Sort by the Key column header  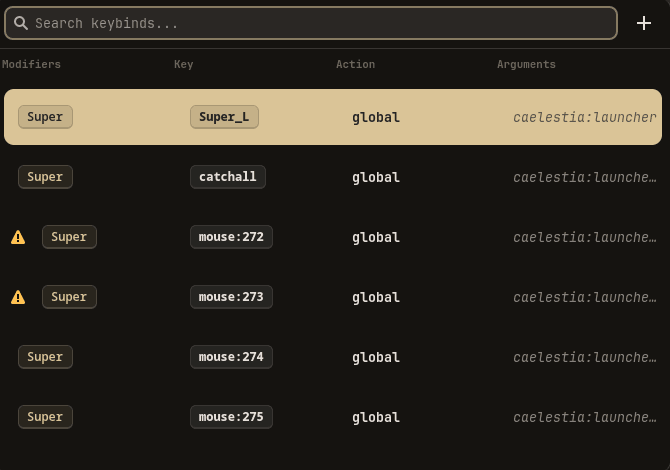click(183, 64)
